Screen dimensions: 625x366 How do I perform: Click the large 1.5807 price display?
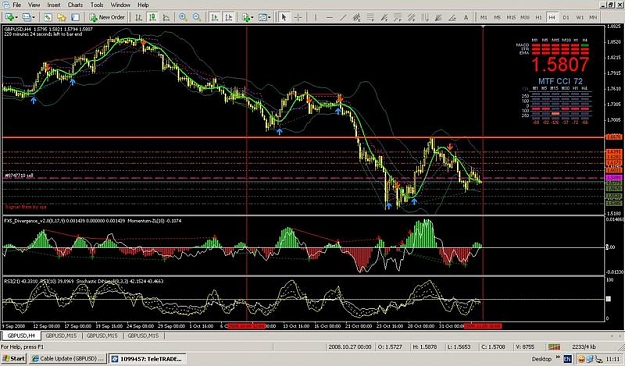point(560,65)
